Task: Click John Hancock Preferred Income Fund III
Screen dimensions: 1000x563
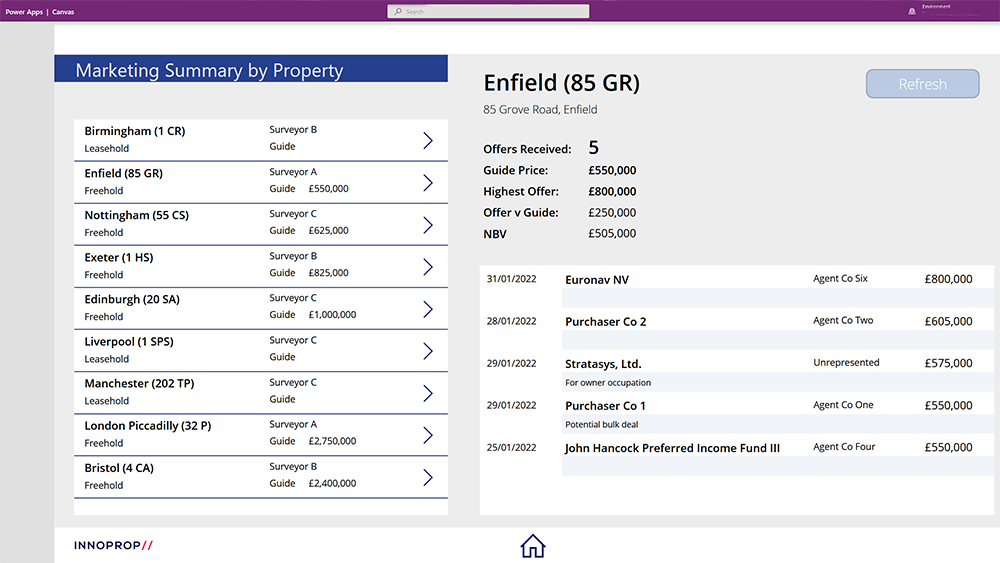Action: tap(672, 448)
